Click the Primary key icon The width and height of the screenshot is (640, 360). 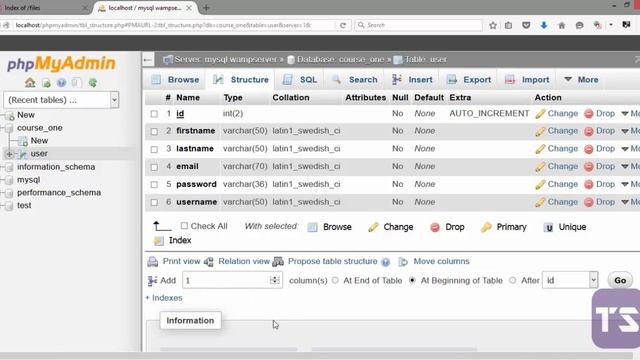[486, 227]
